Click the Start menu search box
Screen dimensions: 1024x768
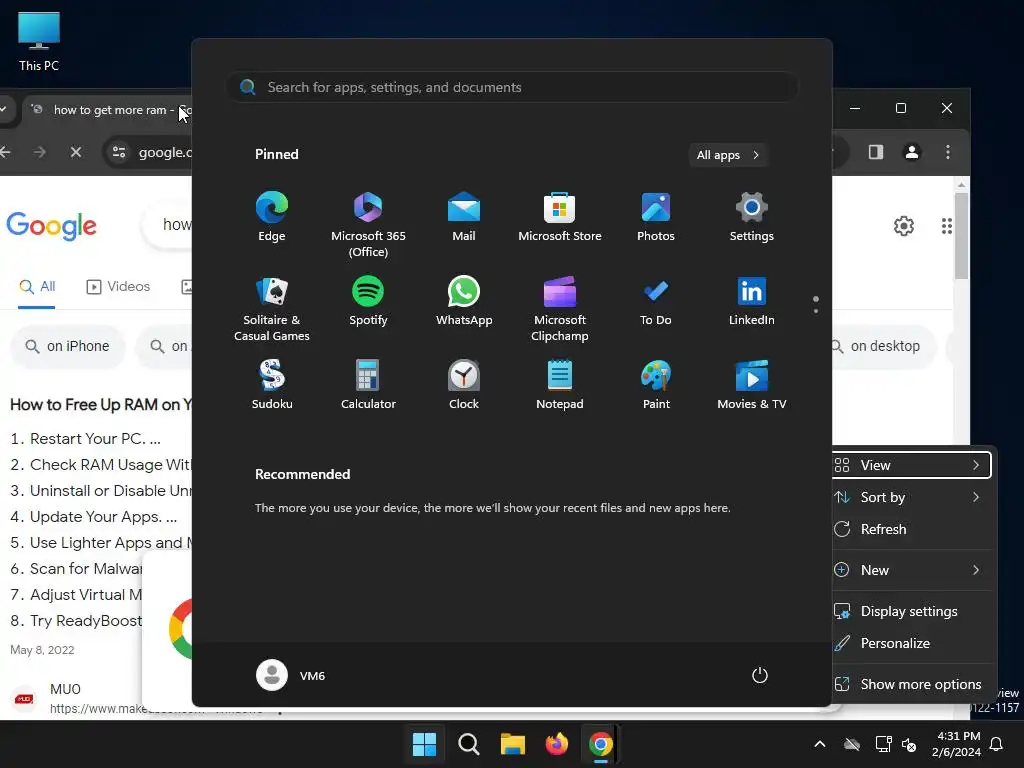(x=512, y=88)
